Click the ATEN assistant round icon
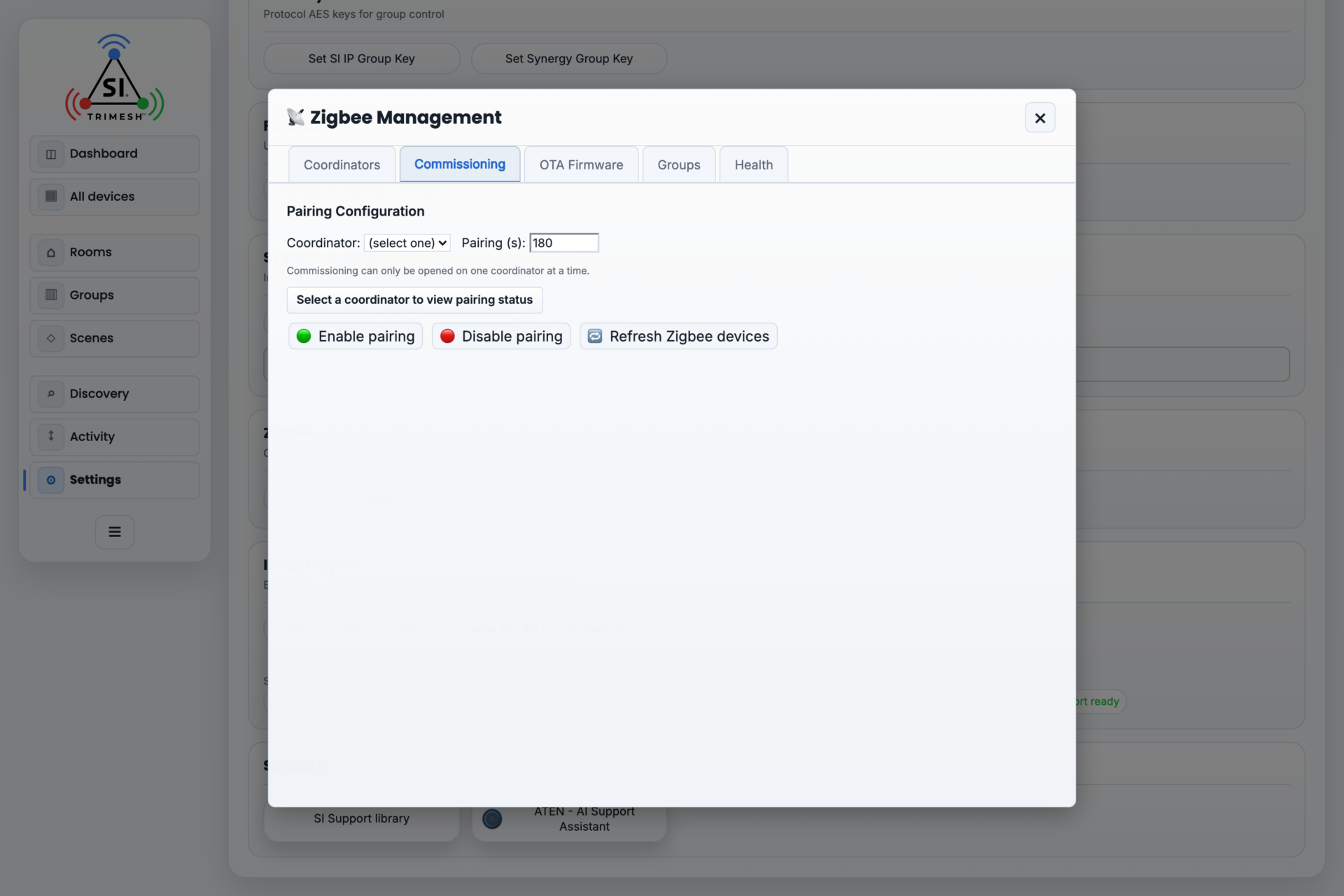This screenshot has height=896, width=1344. pyautogui.click(x=492, y=819)
